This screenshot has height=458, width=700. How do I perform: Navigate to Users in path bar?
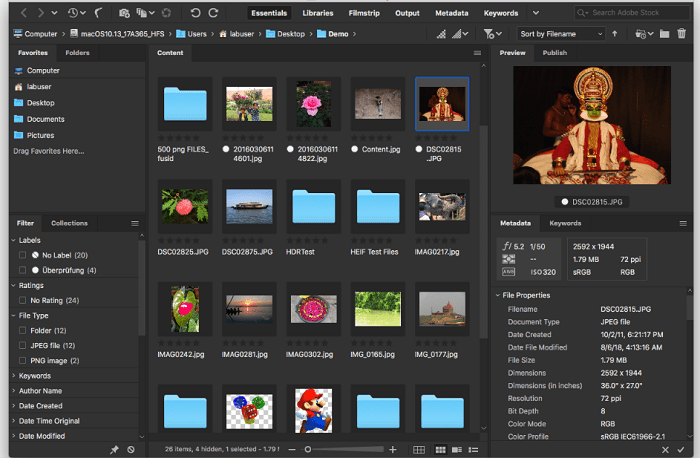191,34
